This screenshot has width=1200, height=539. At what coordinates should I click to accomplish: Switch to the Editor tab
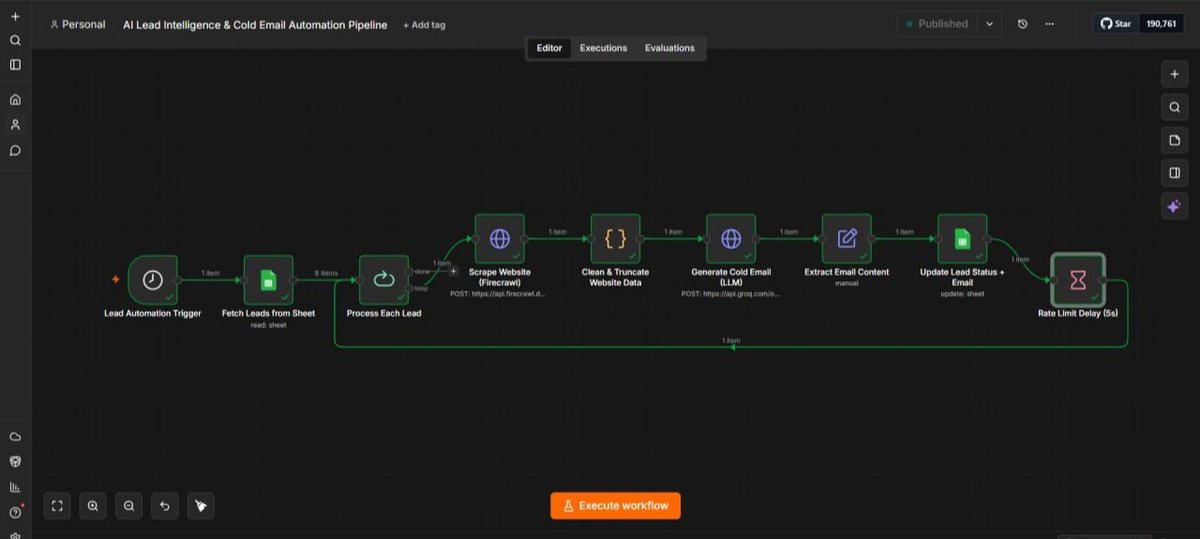[549, 48]
